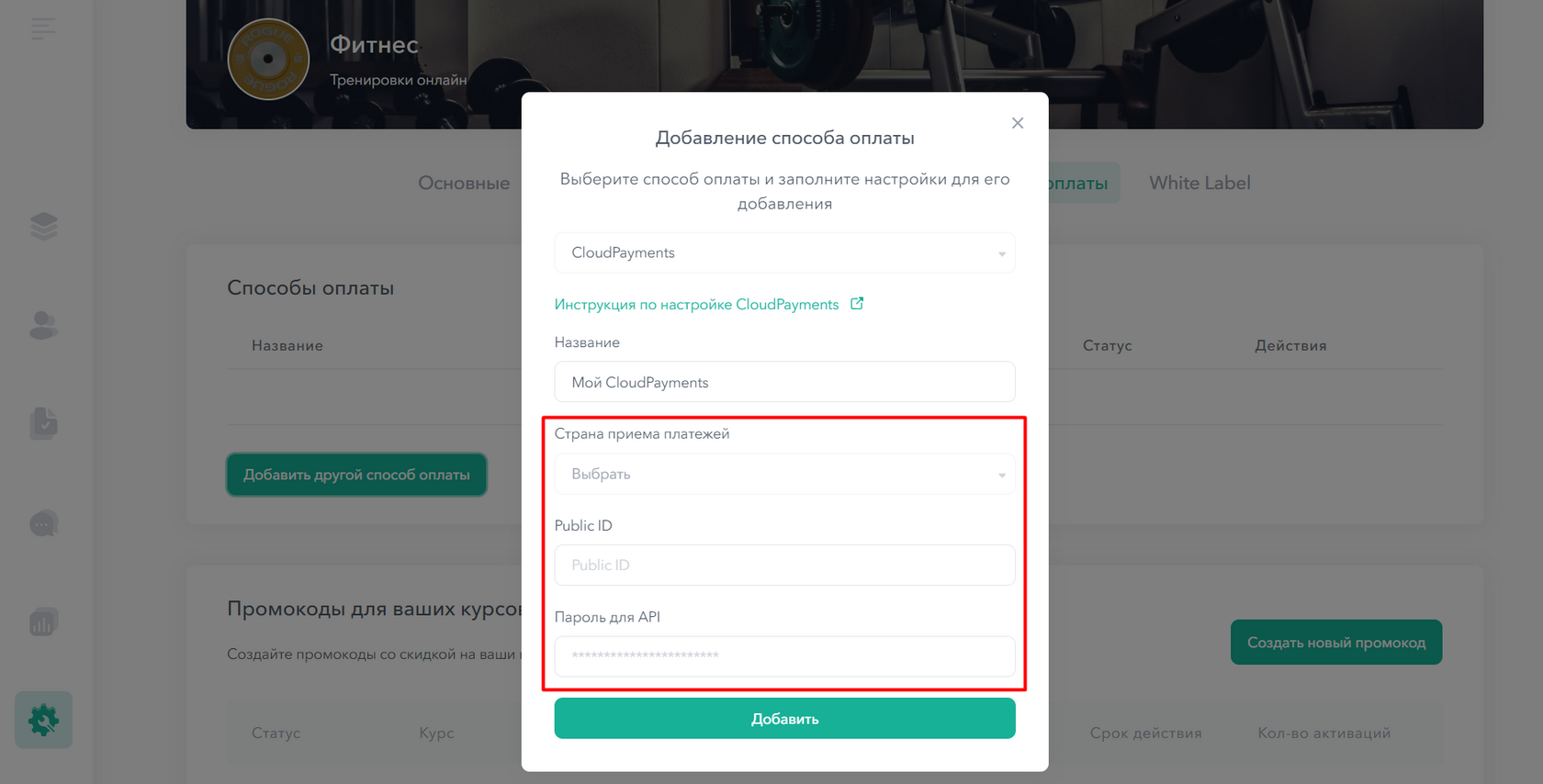Click 'Создать новый промокод' button
This screenshot has height=784, width=1543.
click(x=1336, y=643)
